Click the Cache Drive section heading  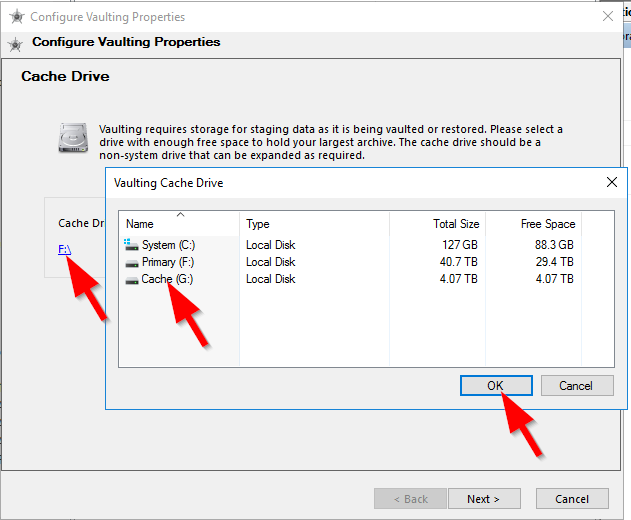(65, 76)
